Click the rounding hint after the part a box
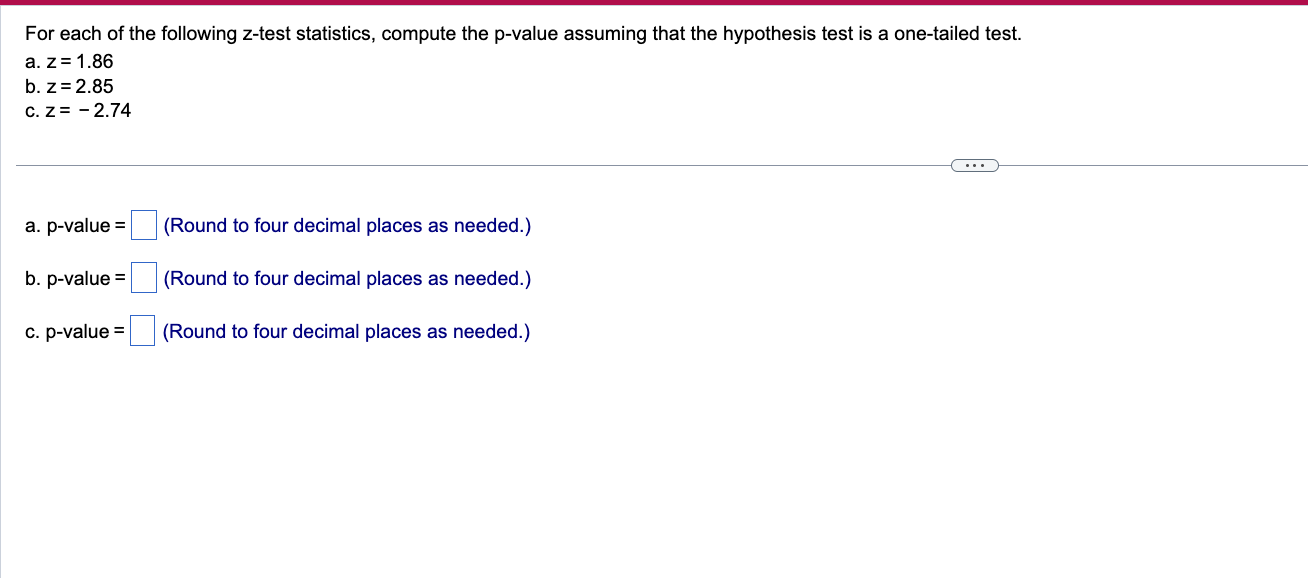The height and width of the screenshot is (578, 1308). [347, 225]
